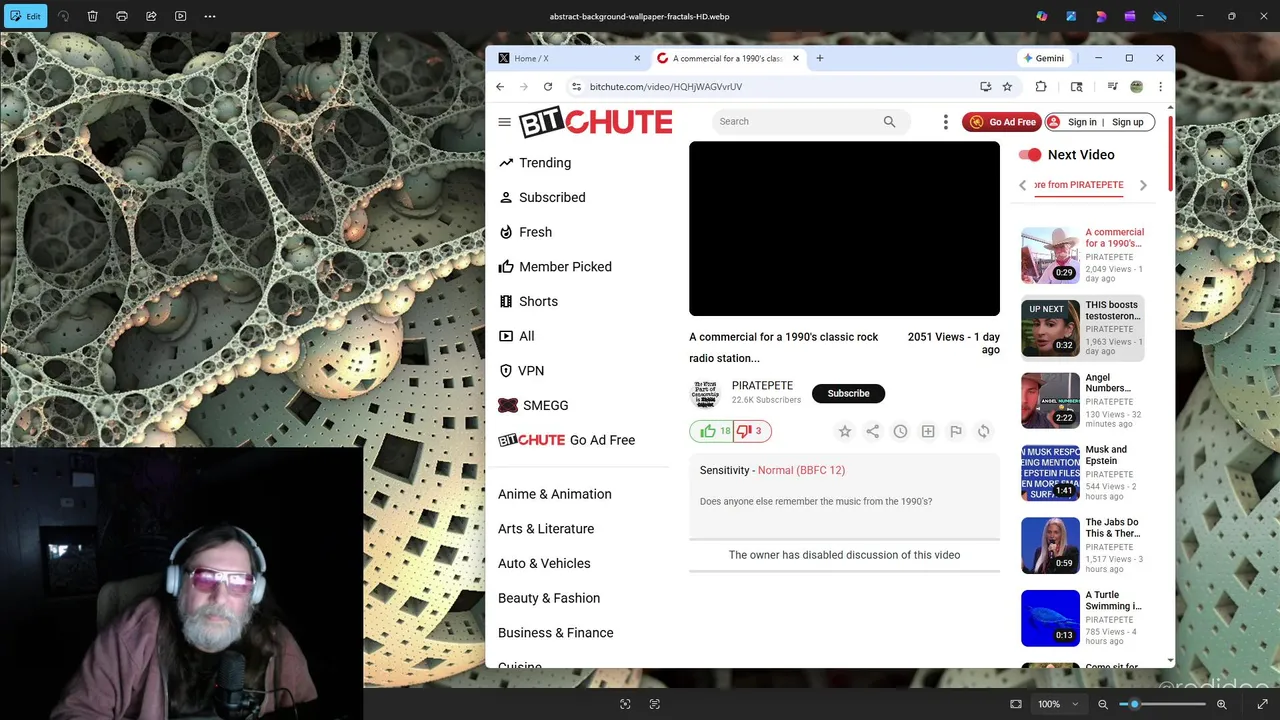Add video to watch later clock icon
This screenshot has height=720, width=1280.
[900, 431]
